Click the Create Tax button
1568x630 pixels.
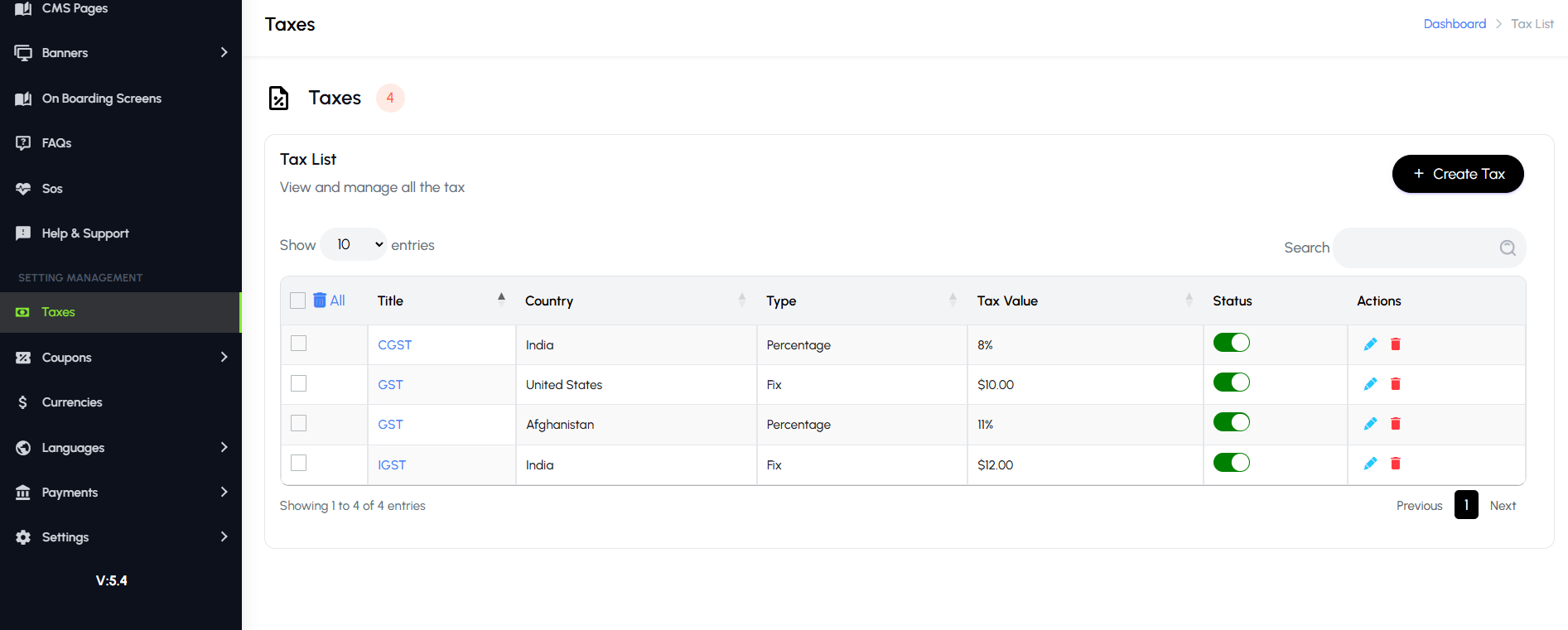[x=1457, y=174]
